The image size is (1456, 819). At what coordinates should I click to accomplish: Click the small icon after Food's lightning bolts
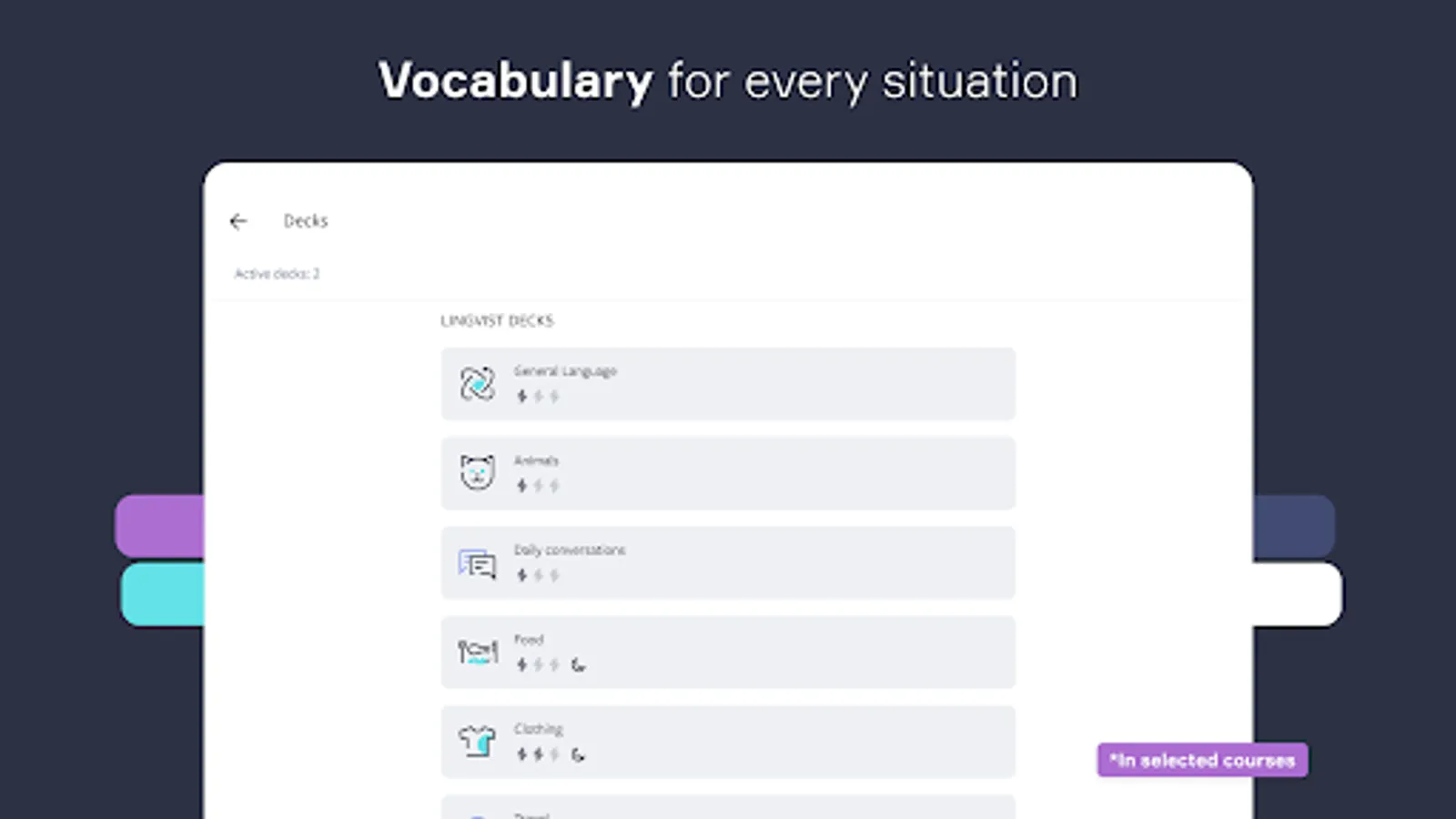(x=578, y=665)
